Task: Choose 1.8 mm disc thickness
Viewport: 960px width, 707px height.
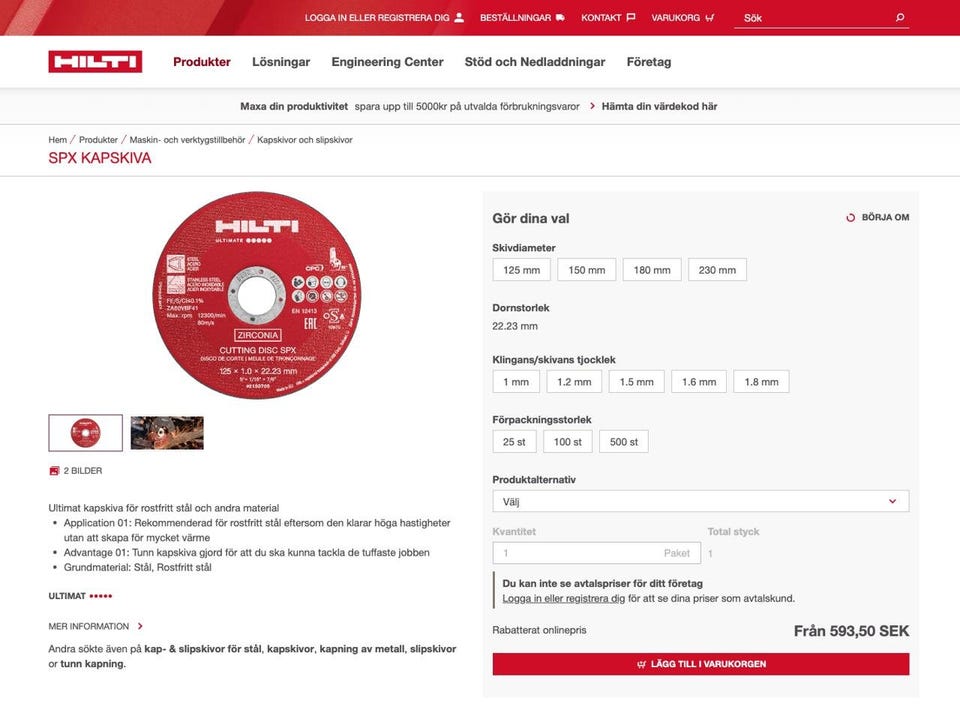Action: [x=762, y=382]
